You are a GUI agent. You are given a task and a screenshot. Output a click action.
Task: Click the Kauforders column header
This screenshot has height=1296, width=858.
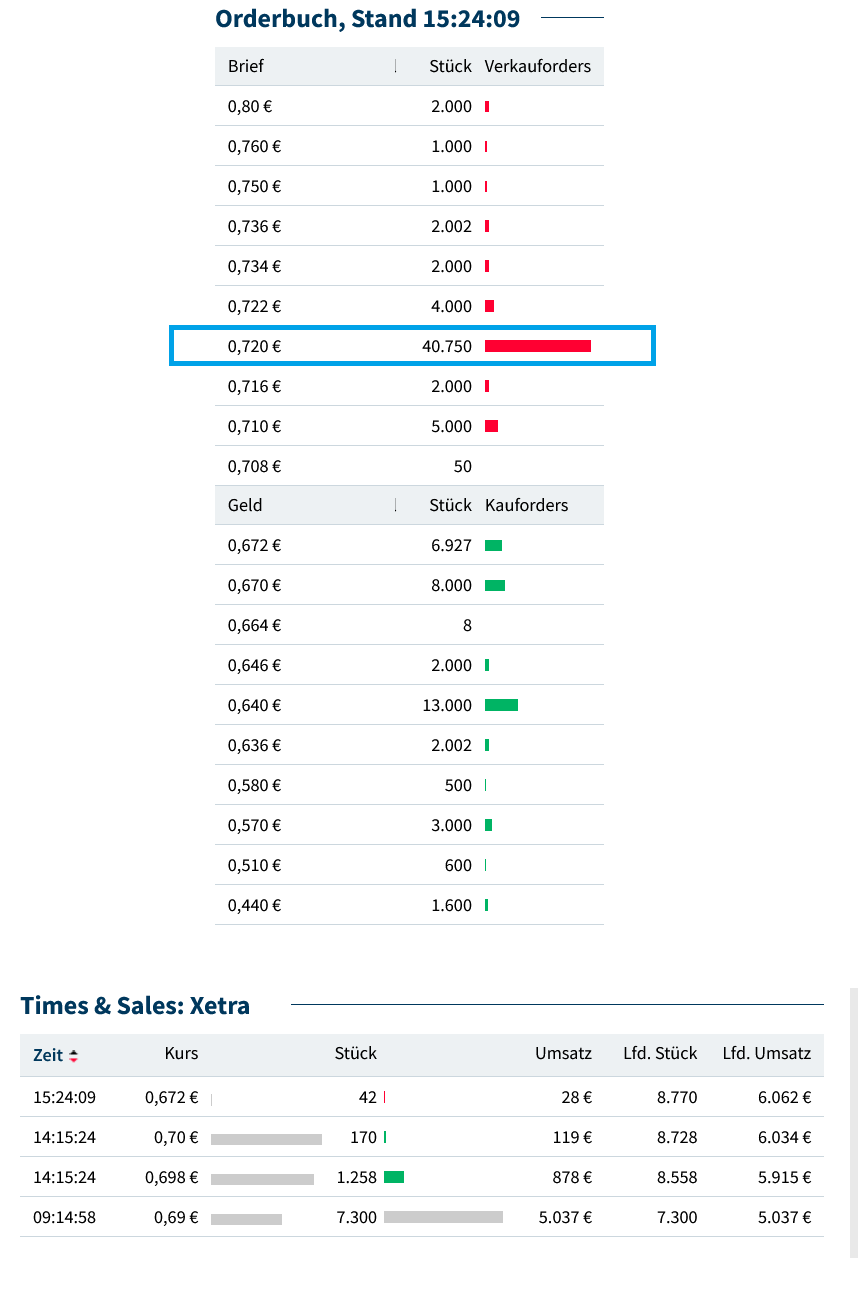tap(526, 505)
